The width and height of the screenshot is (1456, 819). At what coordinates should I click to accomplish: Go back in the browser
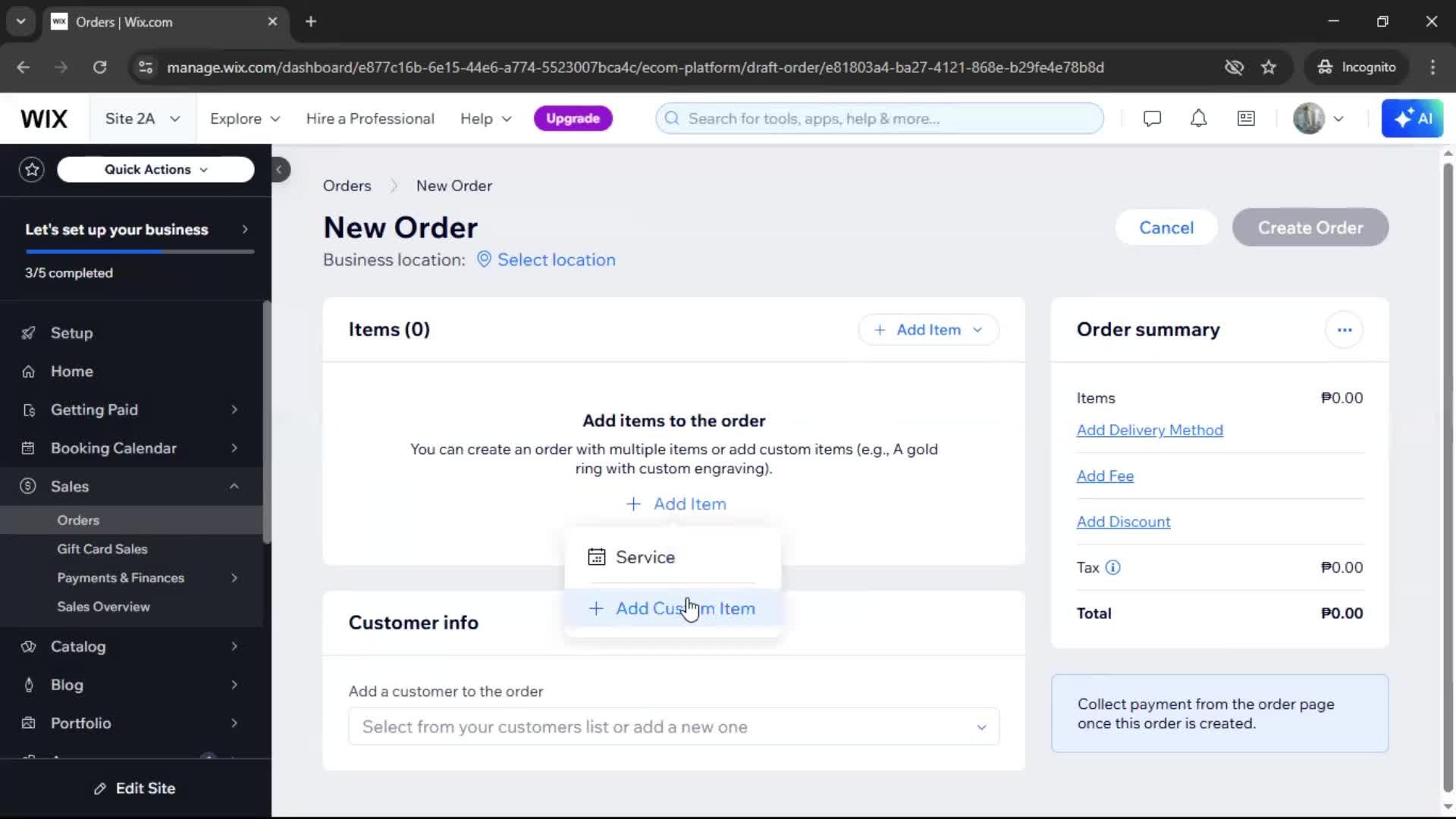pyautogui.click(x=24, y=67)
